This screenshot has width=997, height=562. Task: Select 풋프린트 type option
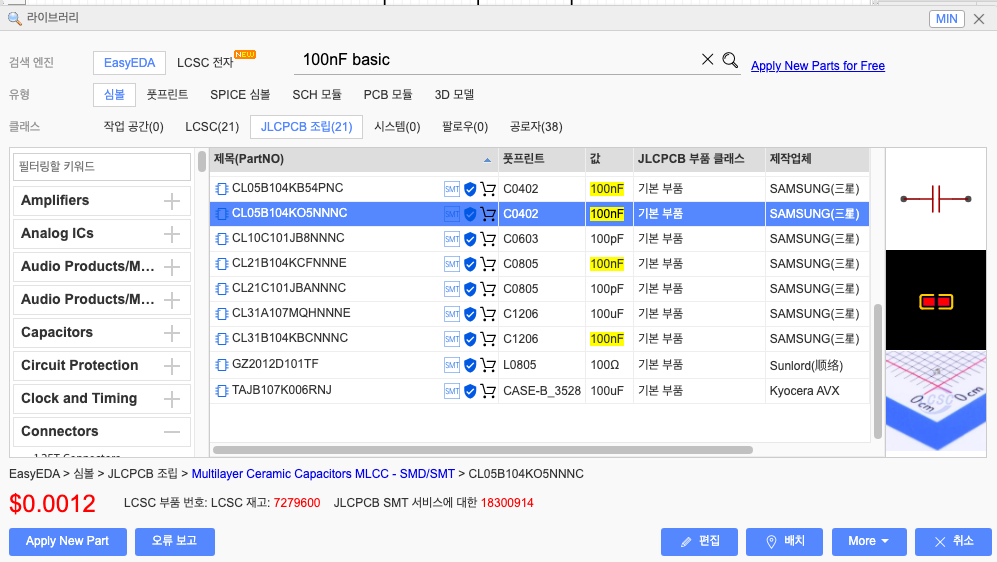[x=167, y=95]
